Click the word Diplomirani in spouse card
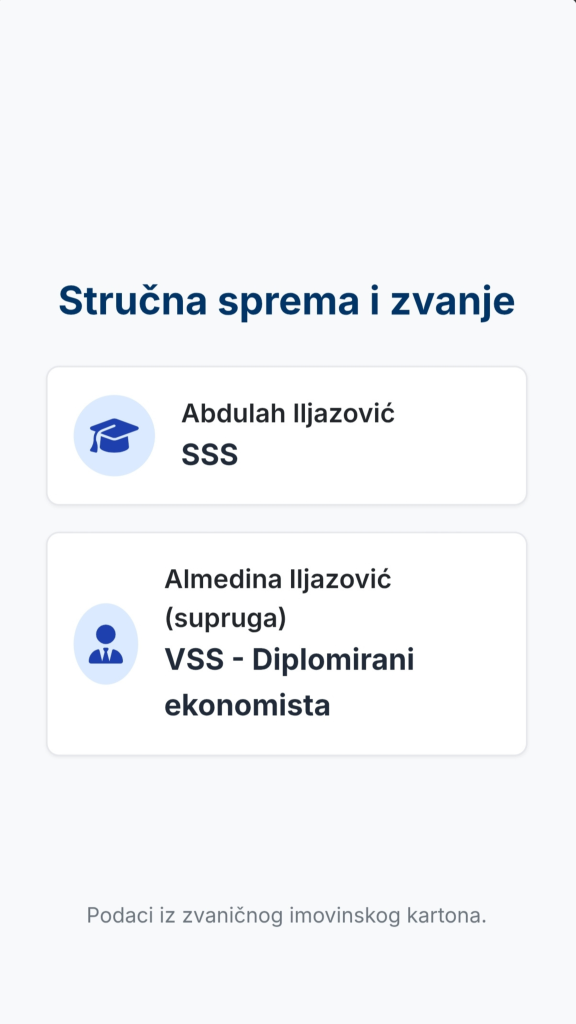 [x=333, y=660]
